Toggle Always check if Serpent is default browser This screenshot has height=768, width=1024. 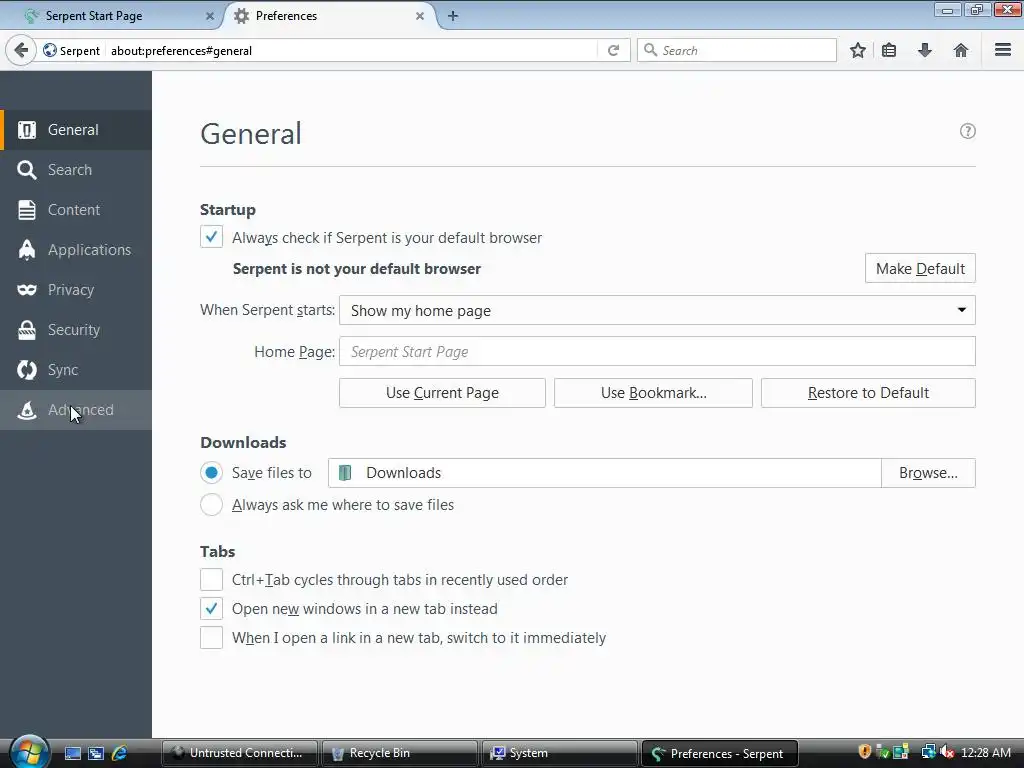pos(212,237)
